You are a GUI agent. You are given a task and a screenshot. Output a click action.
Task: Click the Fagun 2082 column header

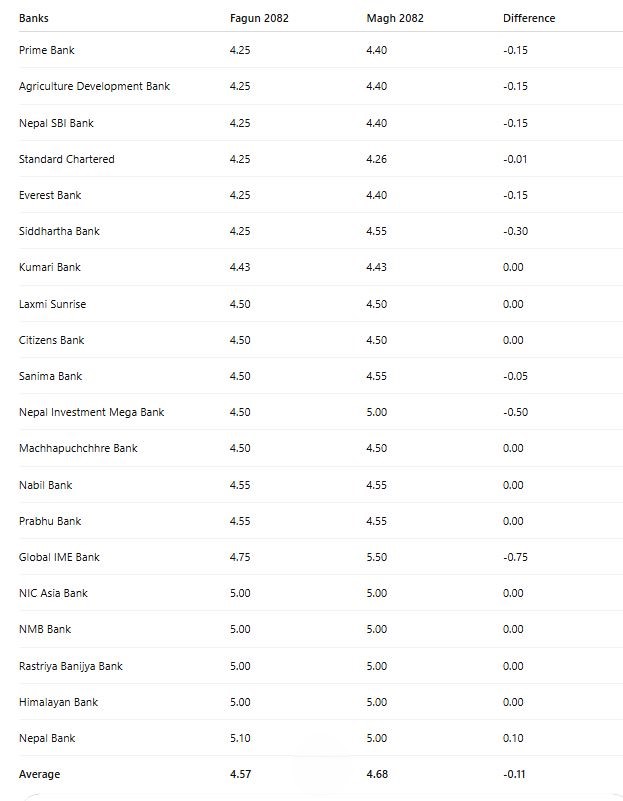(259, 18)
